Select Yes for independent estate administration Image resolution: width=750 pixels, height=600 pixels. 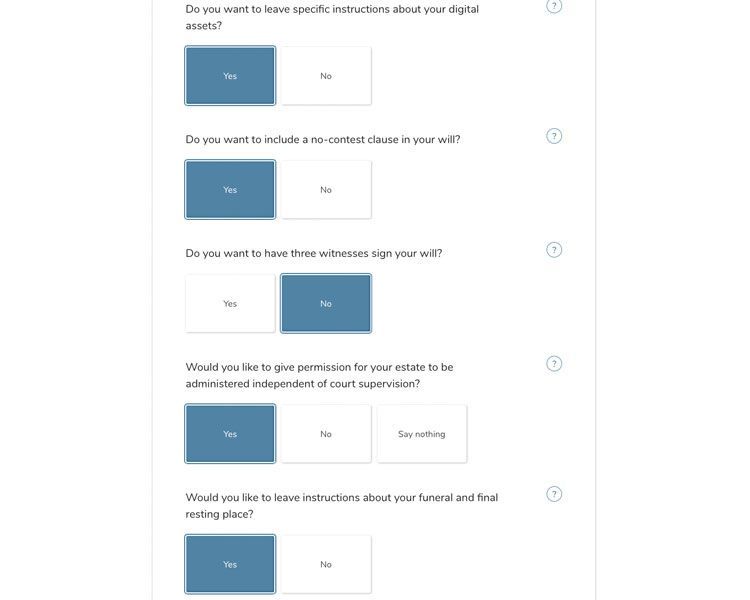(x=230, y=434)
